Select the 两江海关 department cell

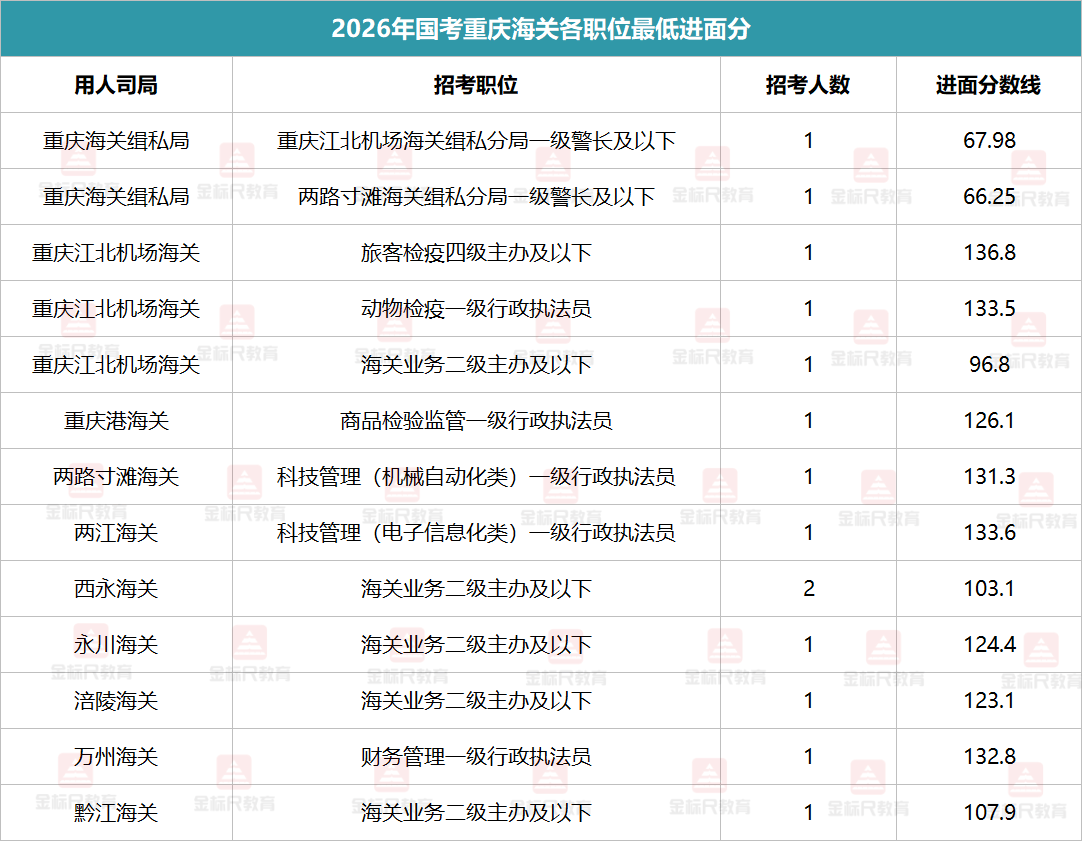coord(116,533)
